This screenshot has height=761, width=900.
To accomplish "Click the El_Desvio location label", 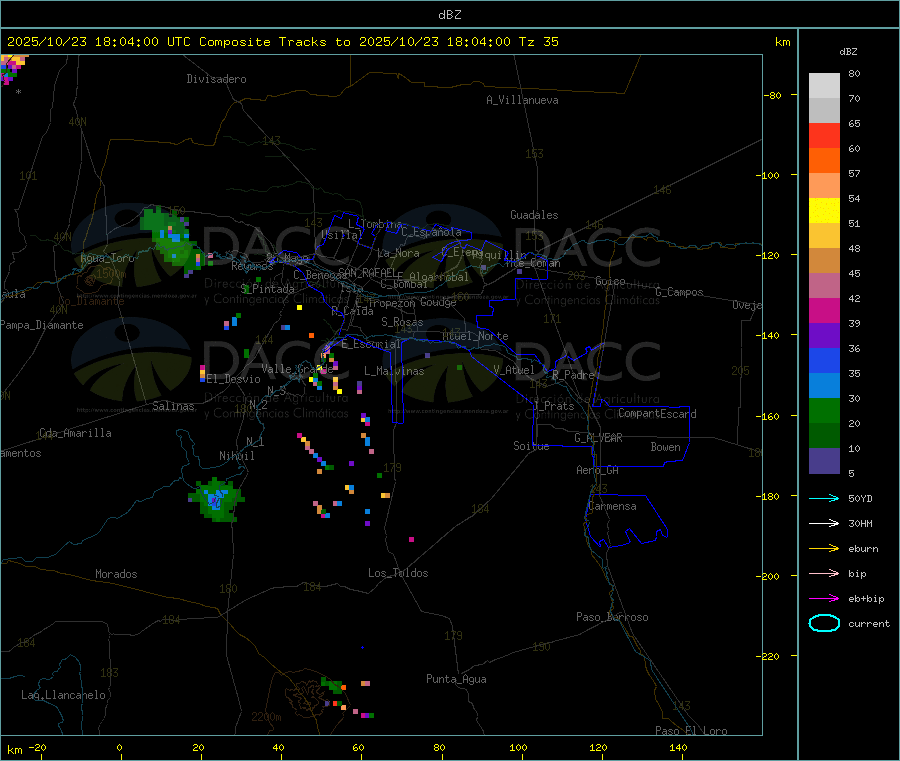I will coord(234,379).
